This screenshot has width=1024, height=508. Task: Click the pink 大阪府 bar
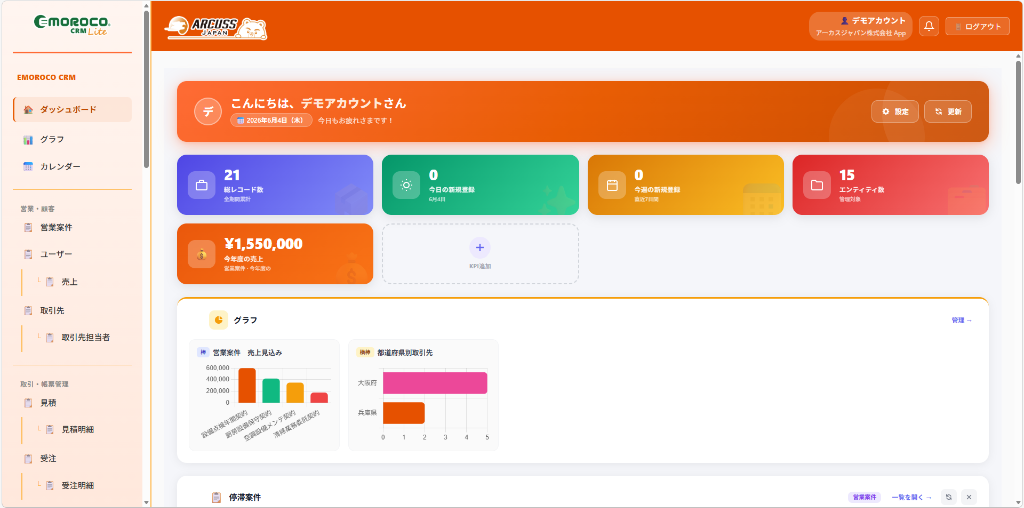(x=435, y=383)
